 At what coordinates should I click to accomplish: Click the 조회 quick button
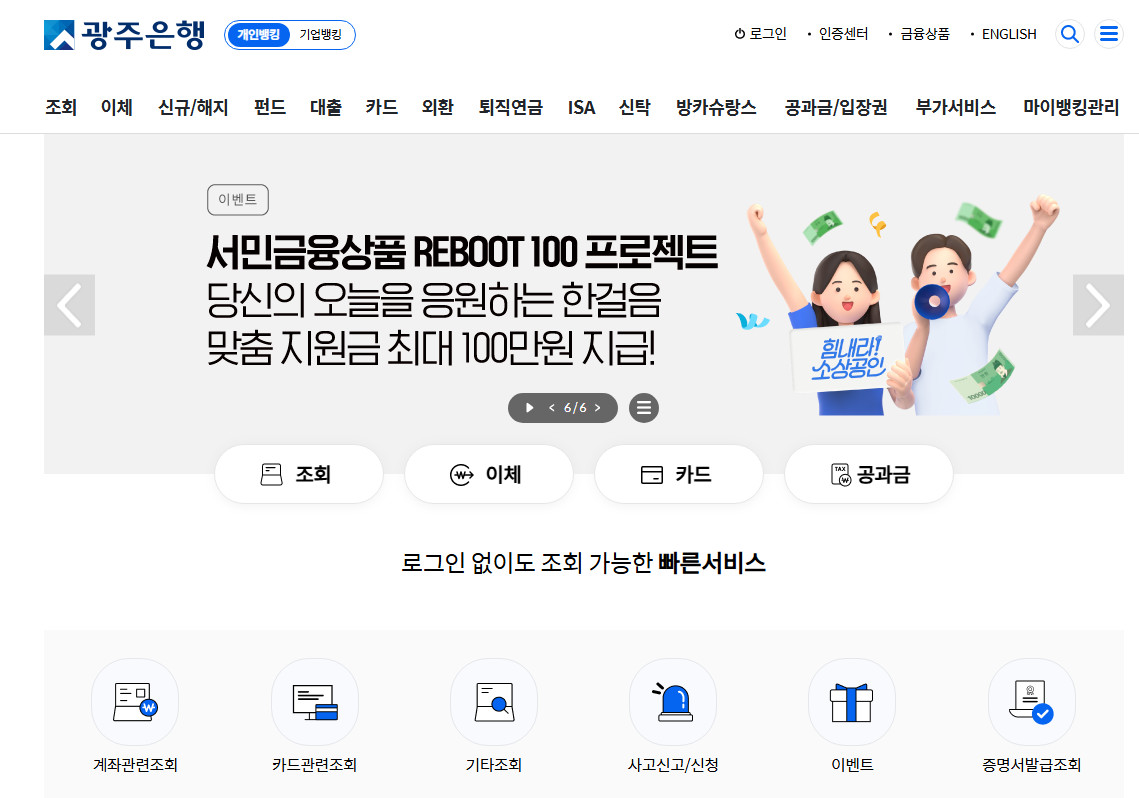pyautogui.click(x=299, y=474)
